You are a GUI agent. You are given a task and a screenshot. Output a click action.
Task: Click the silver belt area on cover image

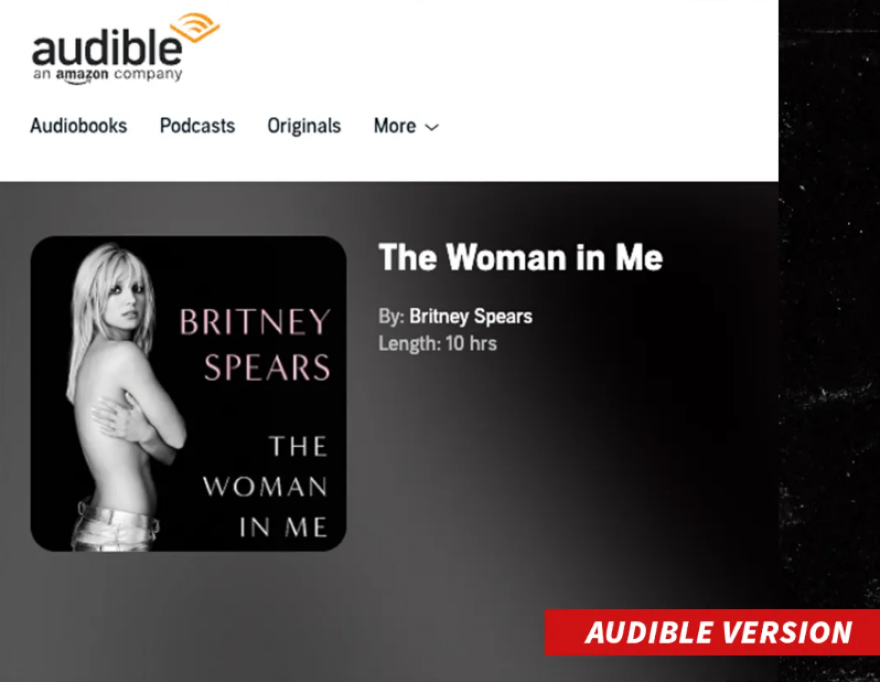pyautogui.click(x=115, y=519)
